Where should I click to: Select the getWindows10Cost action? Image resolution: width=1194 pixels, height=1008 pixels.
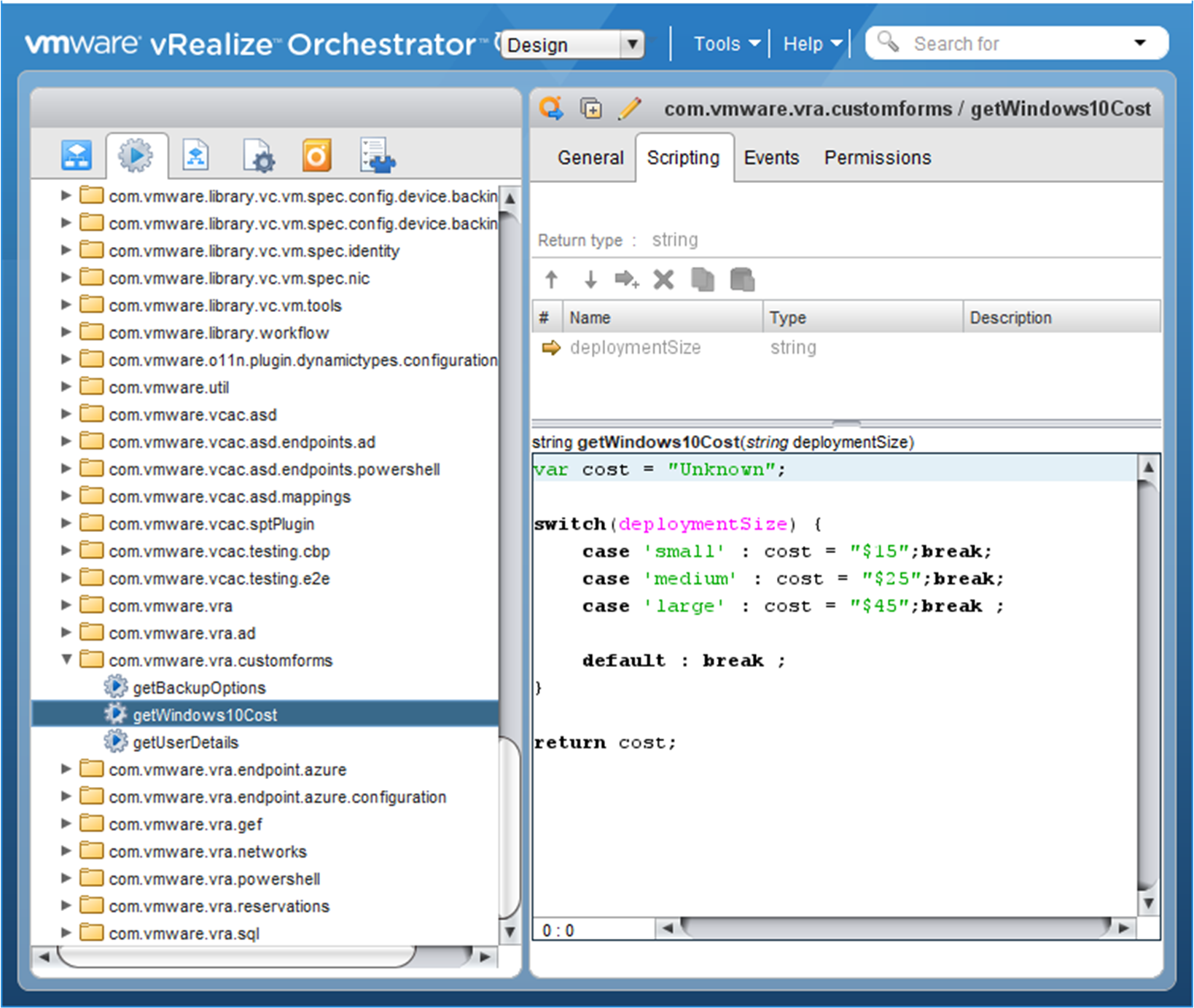tap(205, 715)
